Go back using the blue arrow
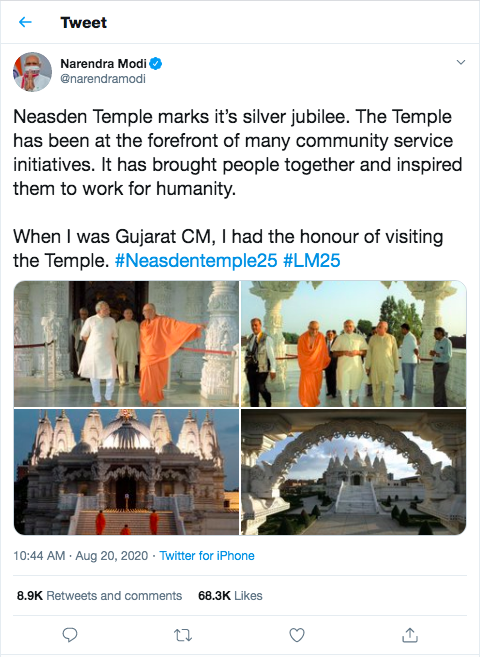The image size is (480, 657). (x=25, y=22)
